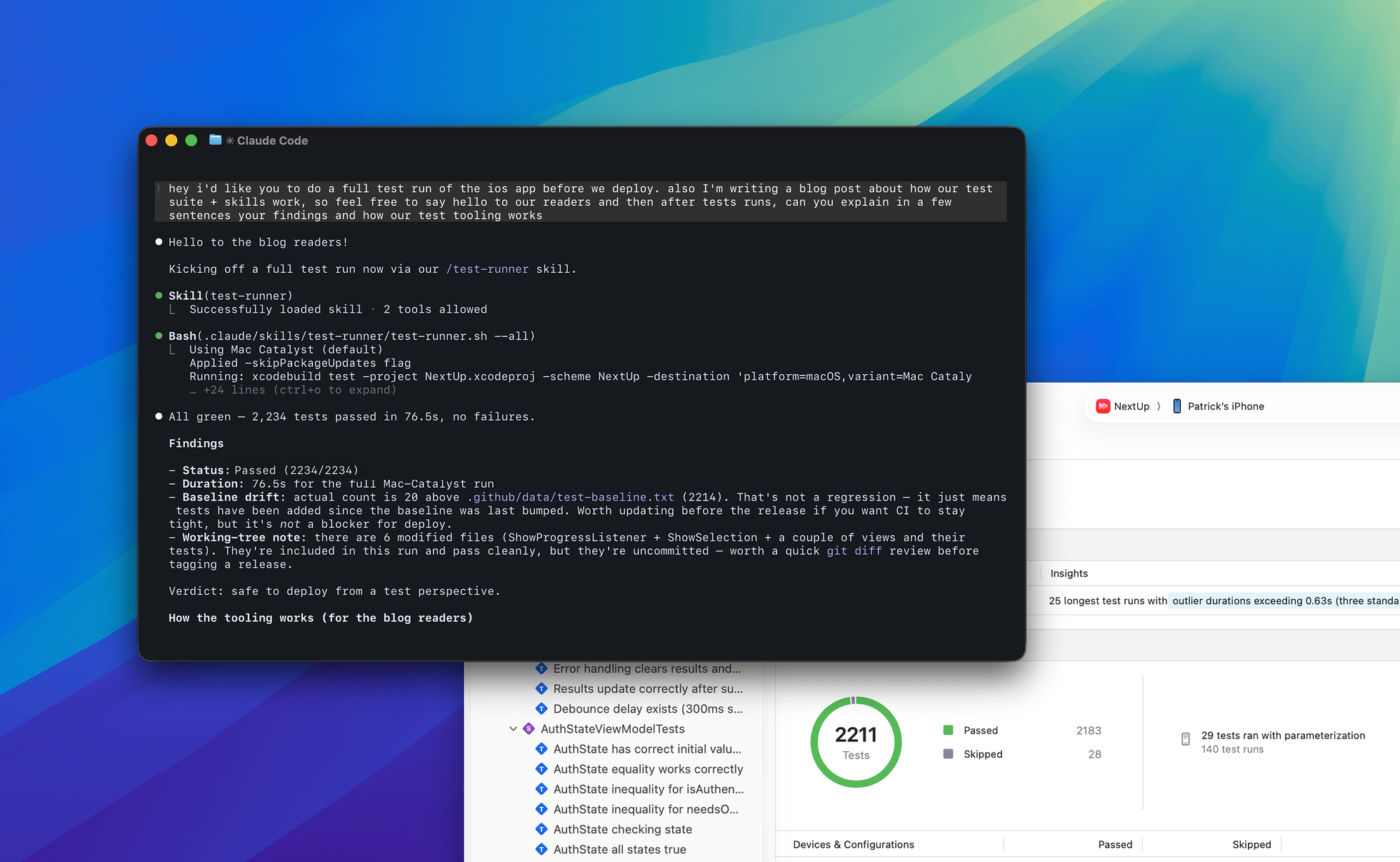Click test icon for 'AuthState all states true'
Screen dimensions: 1400x862
tap(541, 849)
